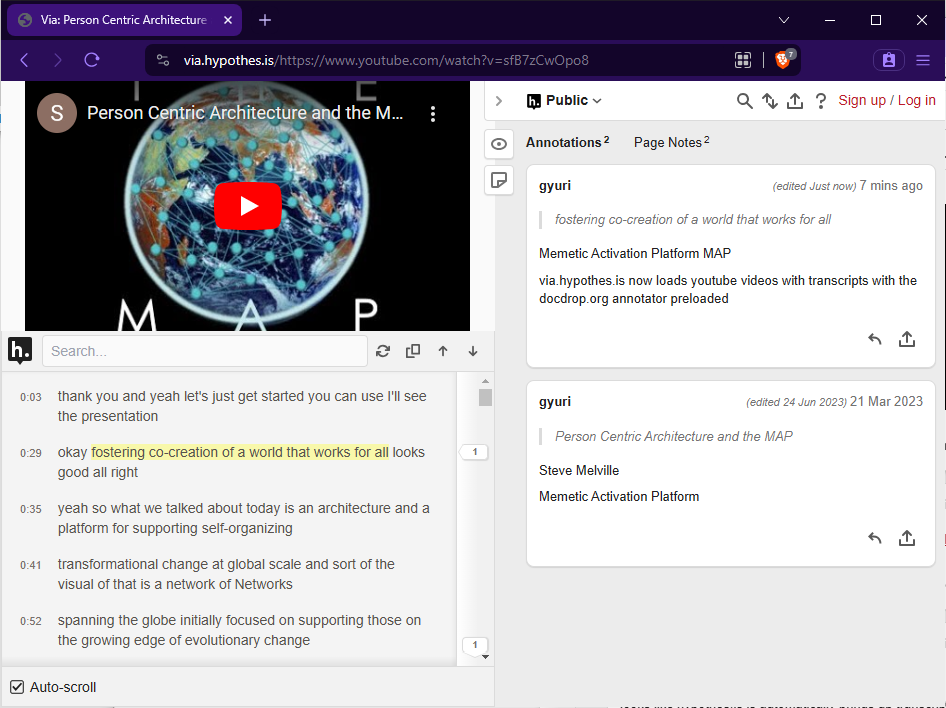Click the Sign up link
946x708 pixels.
click(x=862, y=100)
